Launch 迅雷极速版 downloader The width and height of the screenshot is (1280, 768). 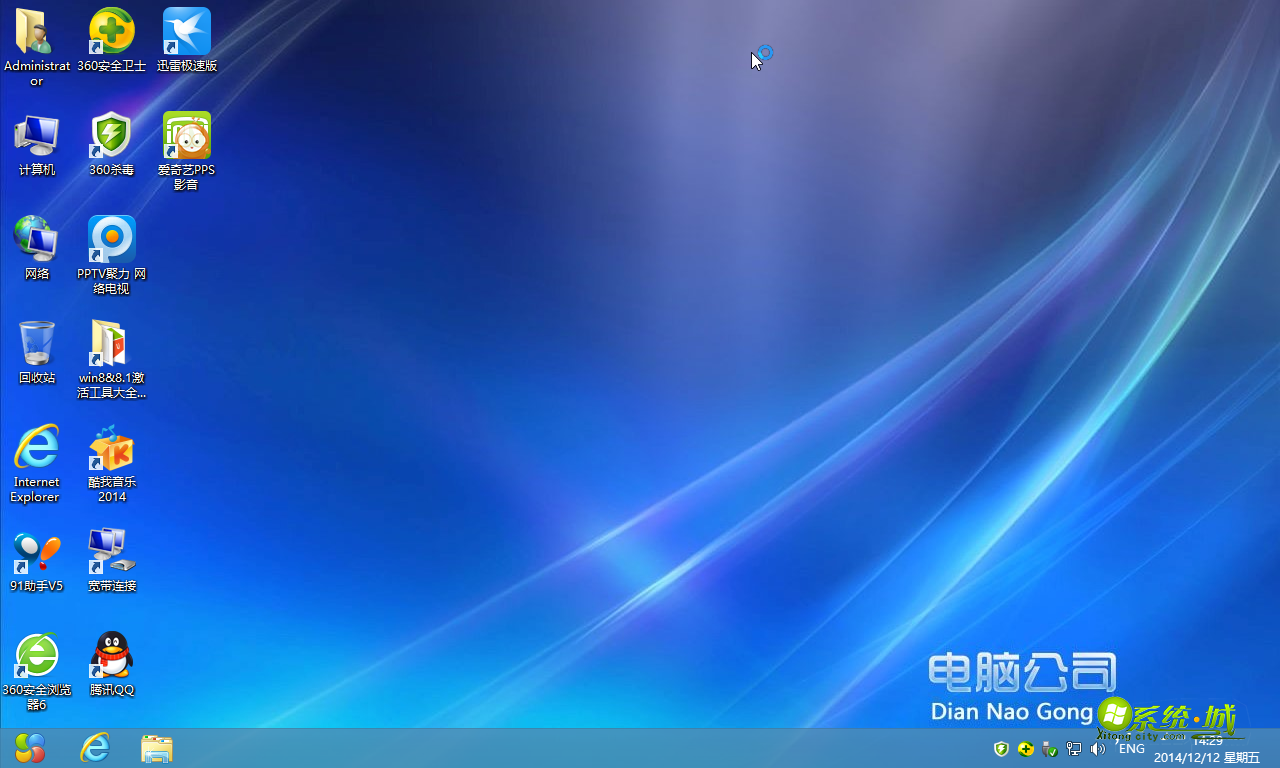point(186,31)
